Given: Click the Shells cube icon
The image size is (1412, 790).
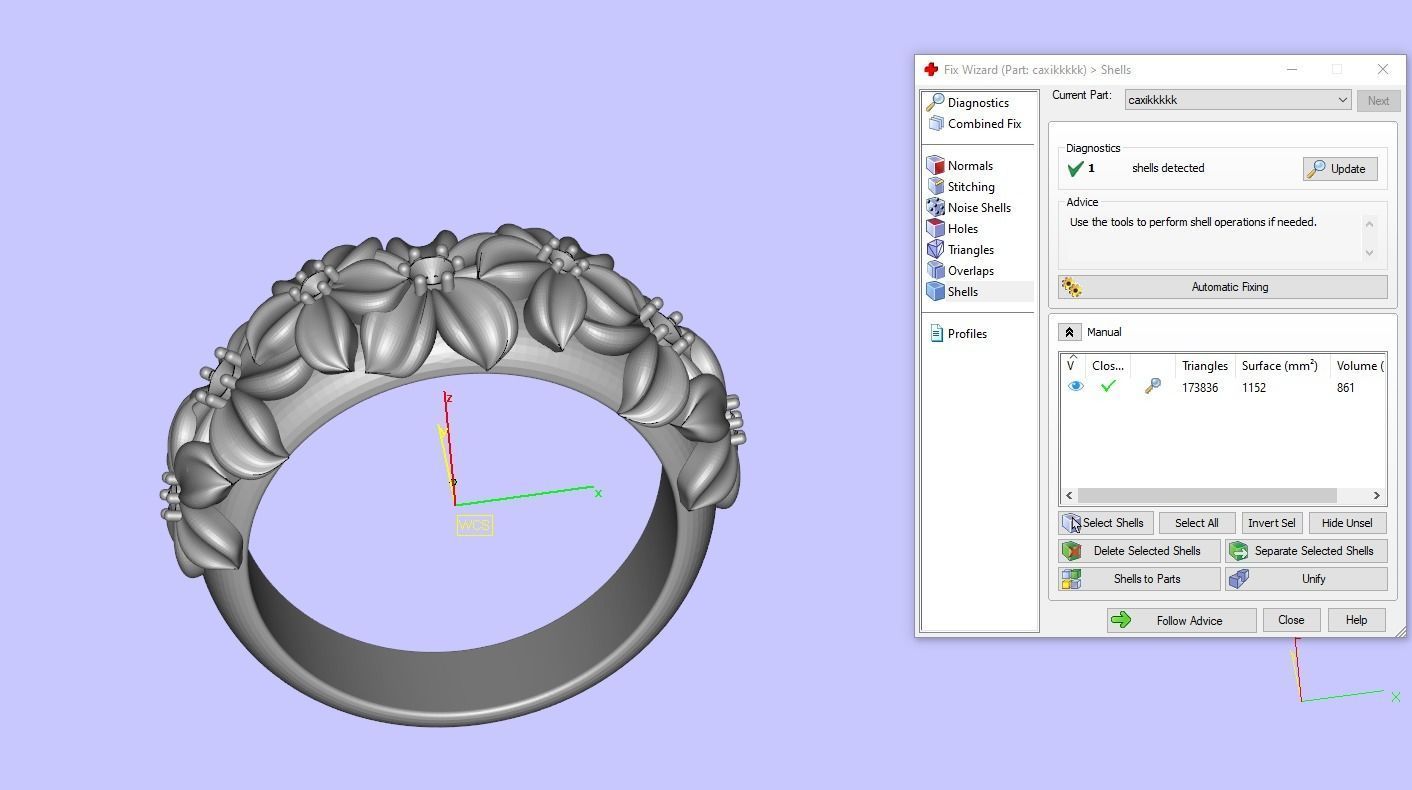Looking at the screenshot, I should pos(936,292).
